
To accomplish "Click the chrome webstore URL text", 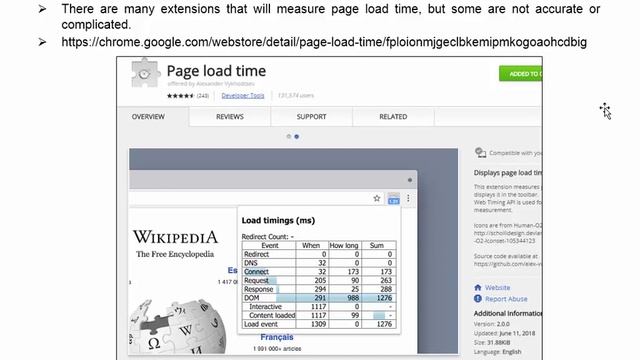I will click(324, 42).
